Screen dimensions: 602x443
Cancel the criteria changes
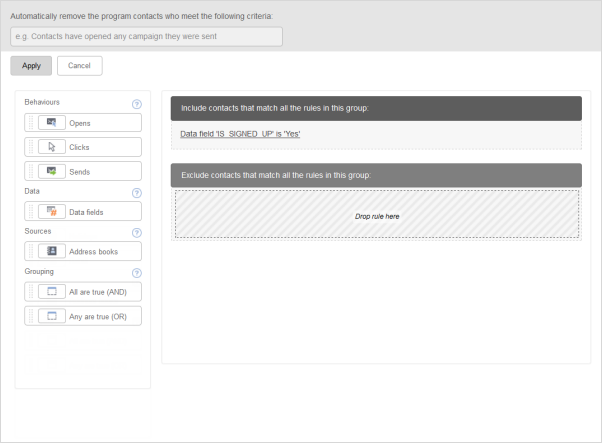tap(79, 66)
